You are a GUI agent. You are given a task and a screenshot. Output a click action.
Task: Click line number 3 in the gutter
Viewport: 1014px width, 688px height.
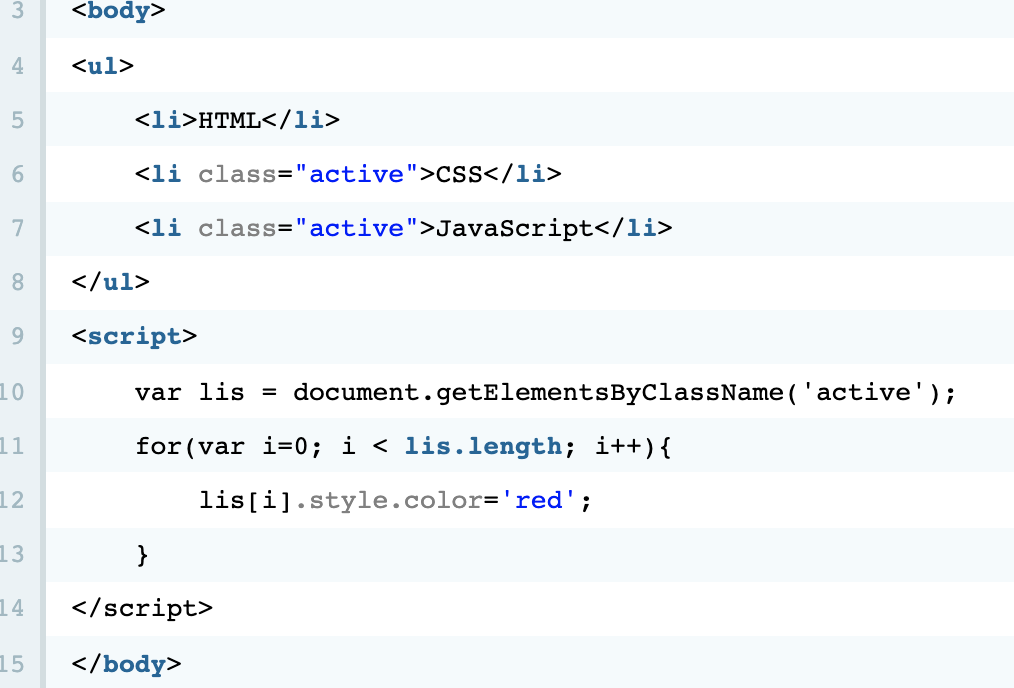tap(17, 11)
